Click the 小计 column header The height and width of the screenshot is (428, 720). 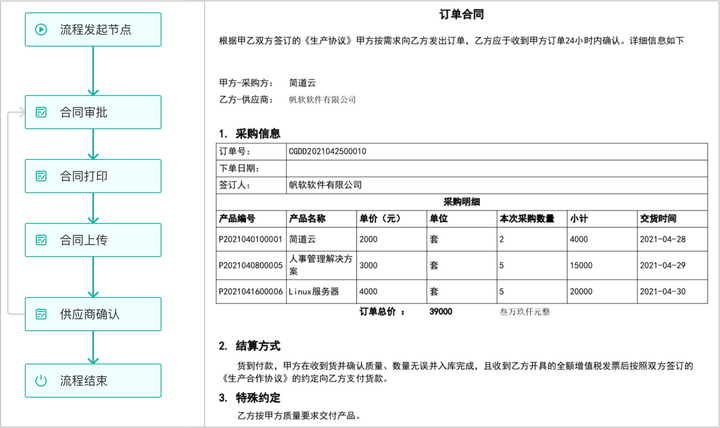(579, 219)
